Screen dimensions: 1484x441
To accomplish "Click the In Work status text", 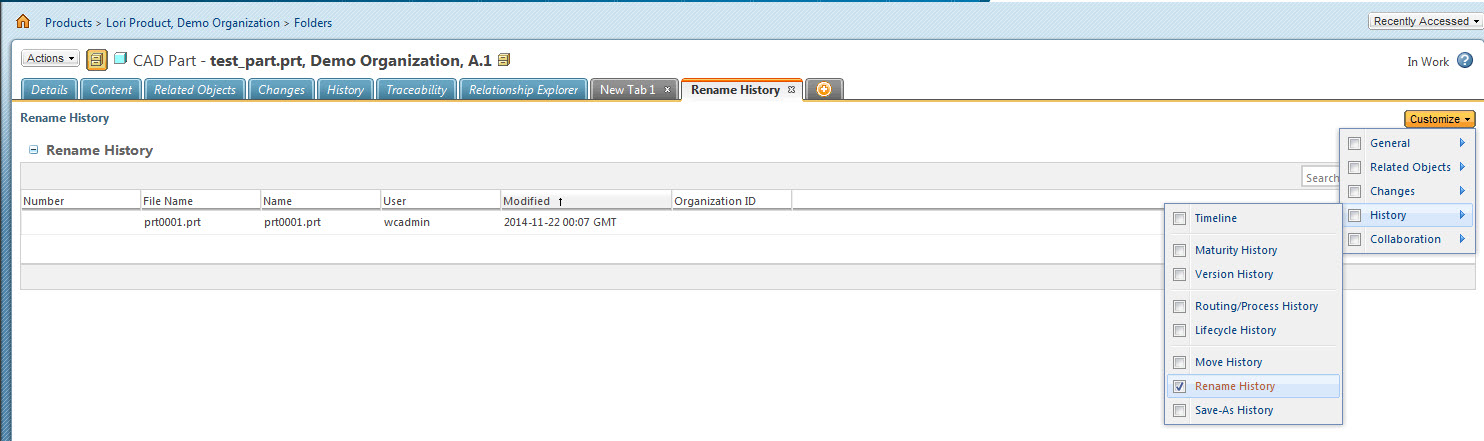I will pyautogui.click(x=1428, y=62).
